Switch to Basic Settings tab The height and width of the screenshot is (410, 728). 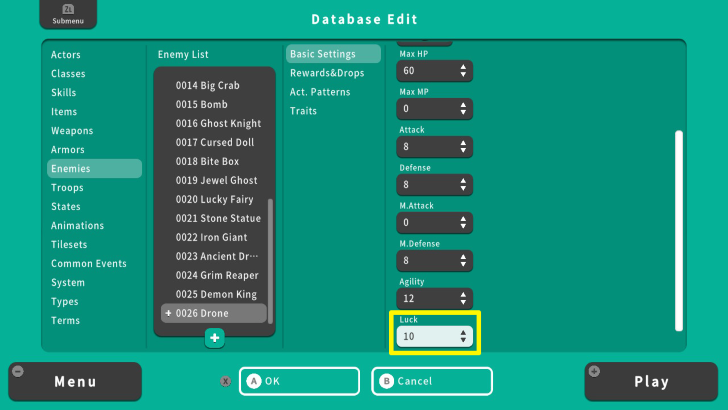click(x=333, y=54)
